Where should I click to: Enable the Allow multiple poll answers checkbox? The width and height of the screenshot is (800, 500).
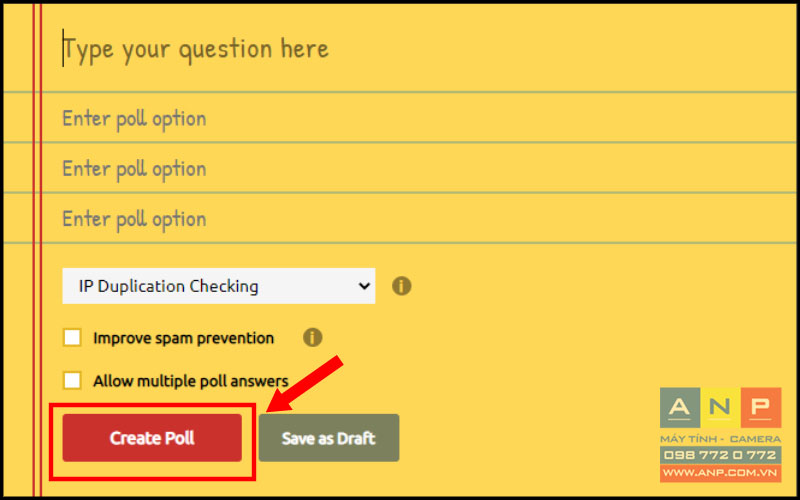coord(72,381)
